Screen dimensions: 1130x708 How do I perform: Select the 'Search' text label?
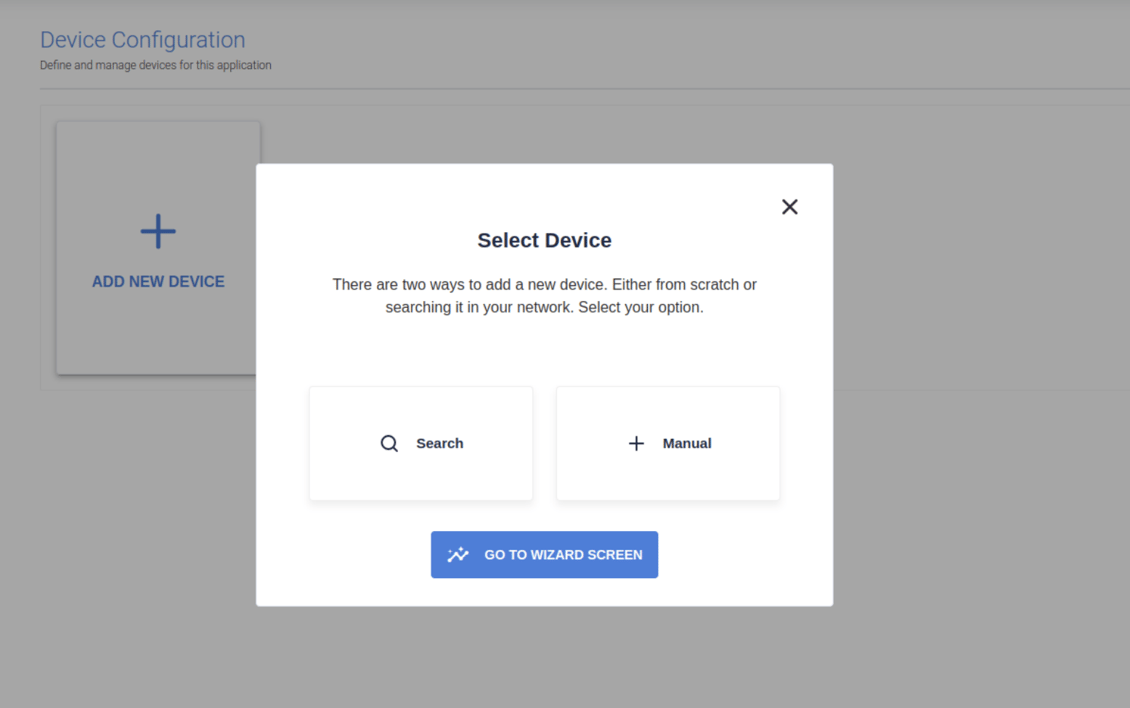tap(439, 443)
